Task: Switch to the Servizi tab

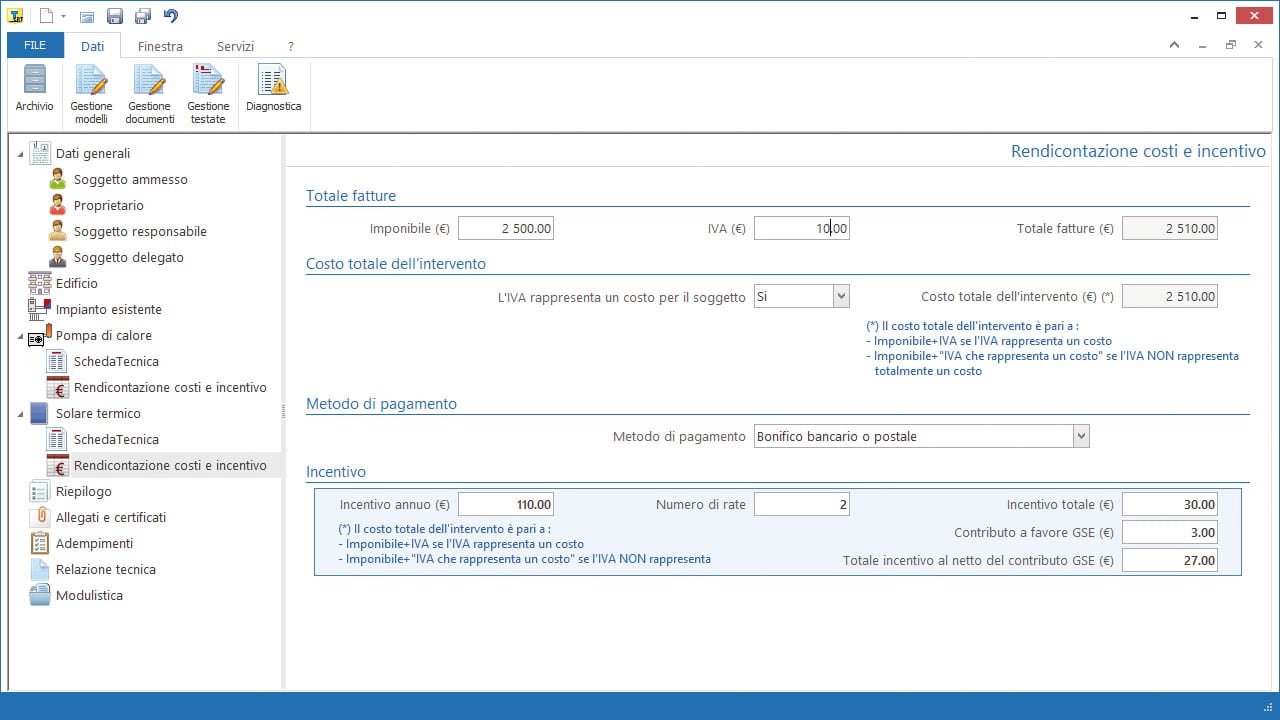Action: tap(235, 46)
